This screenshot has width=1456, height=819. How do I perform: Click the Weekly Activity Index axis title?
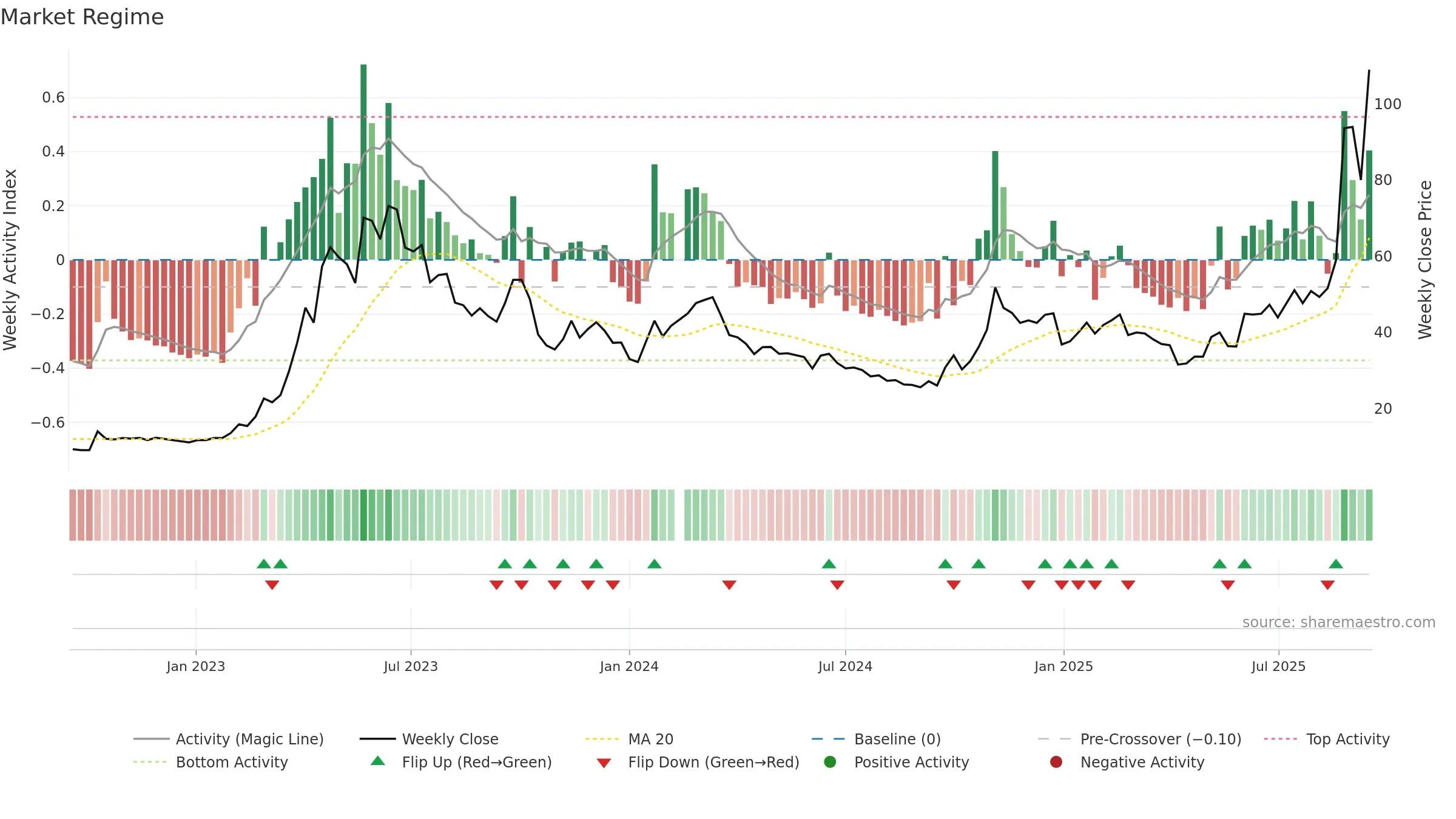10,260
